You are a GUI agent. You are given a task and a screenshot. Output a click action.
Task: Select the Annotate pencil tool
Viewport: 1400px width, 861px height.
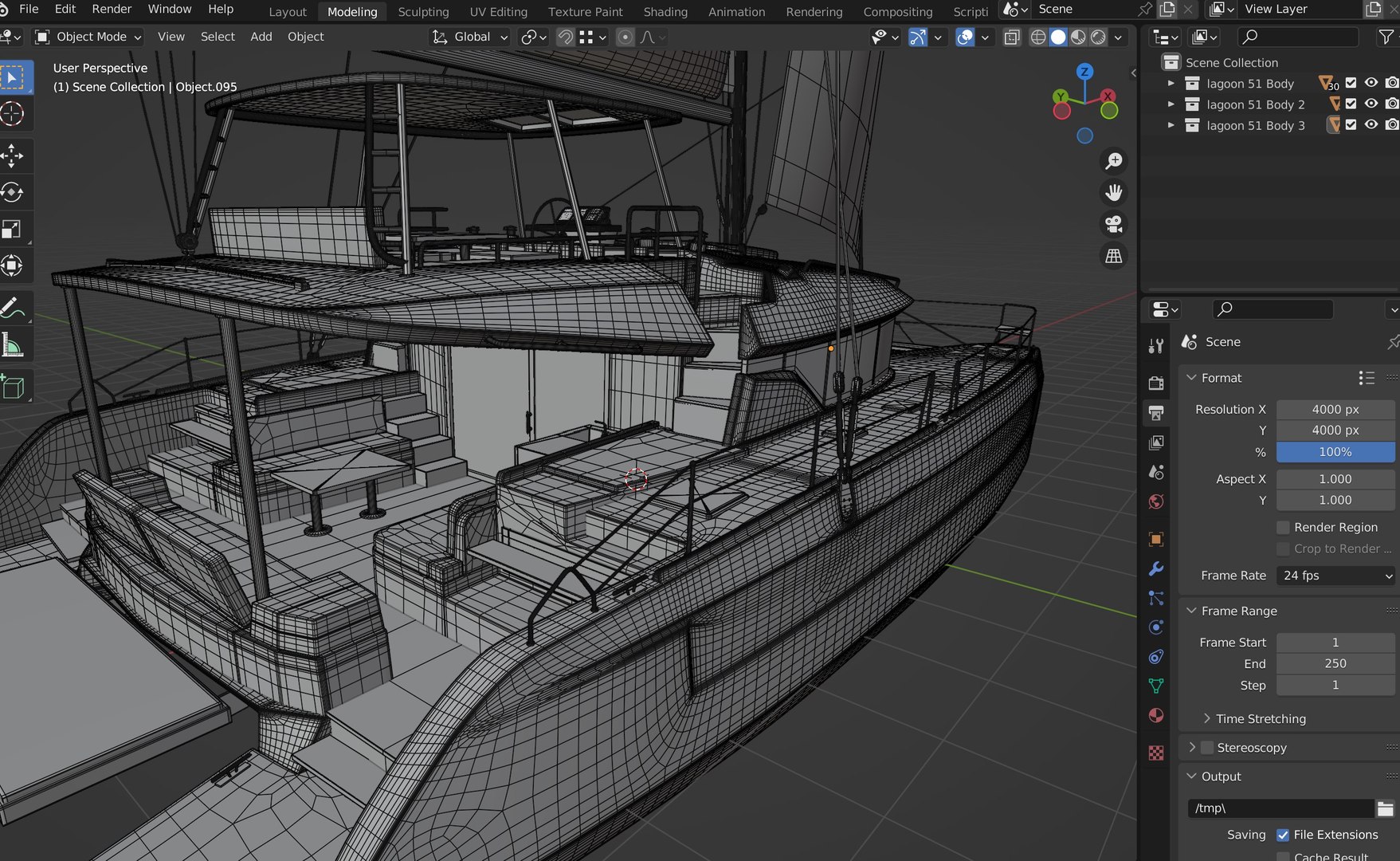click(13, 308)
